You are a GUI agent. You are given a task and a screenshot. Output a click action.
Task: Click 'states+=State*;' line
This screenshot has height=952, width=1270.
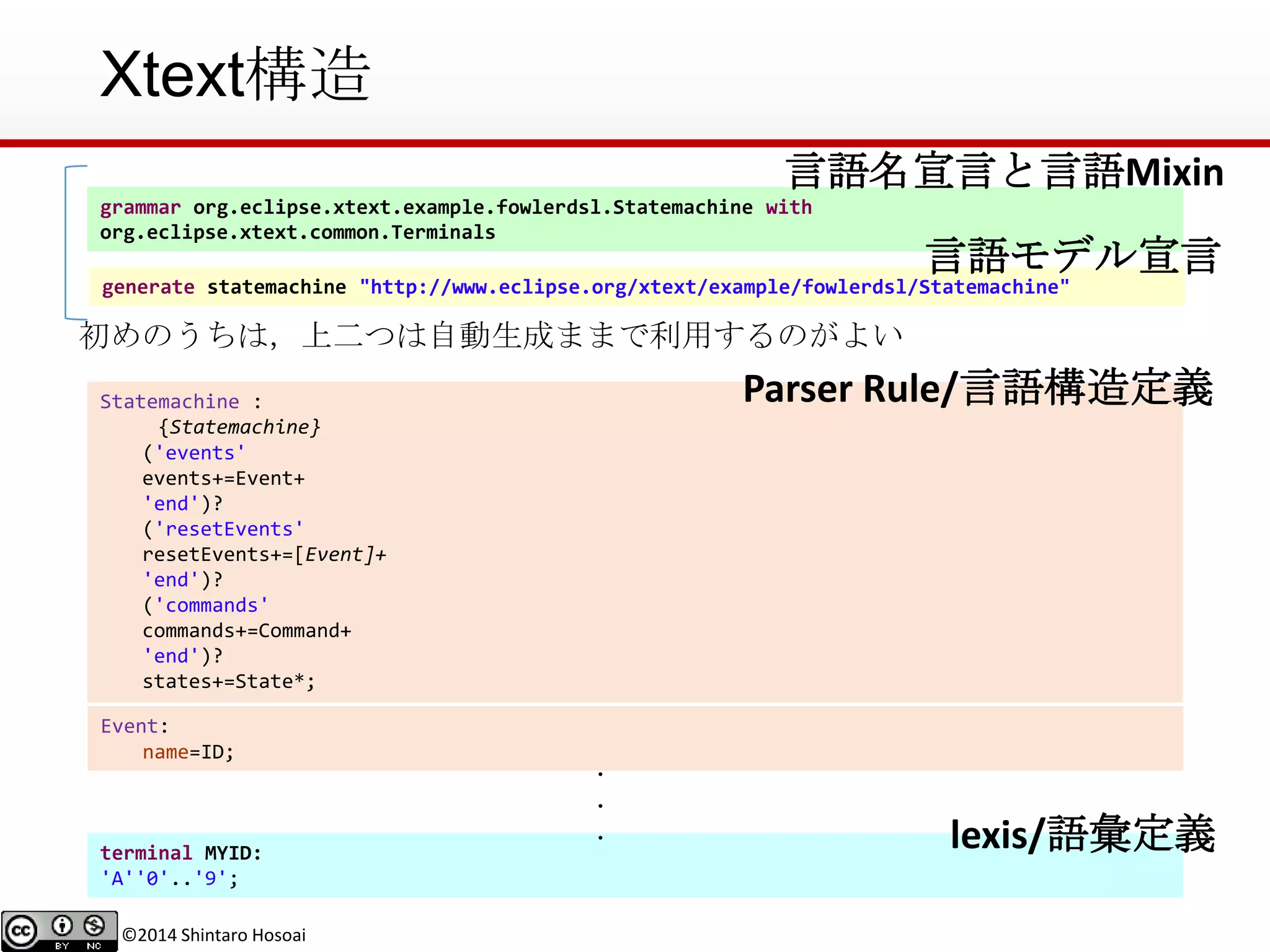click(229, 682)
